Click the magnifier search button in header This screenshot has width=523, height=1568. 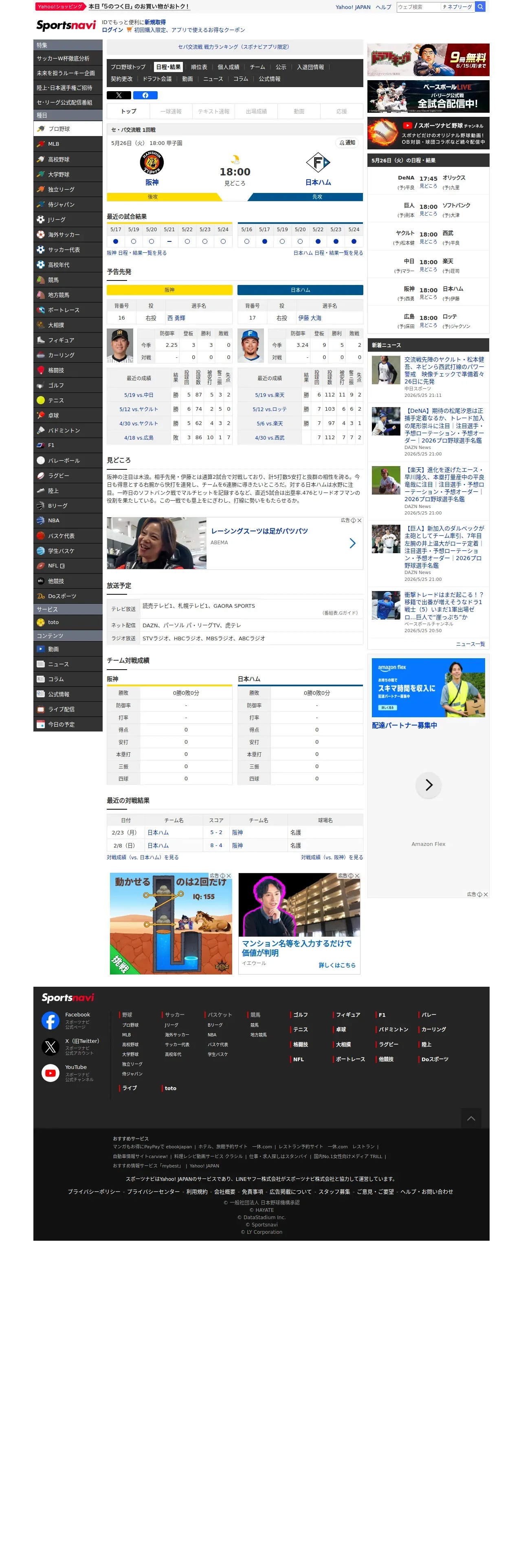click(480, 7)
